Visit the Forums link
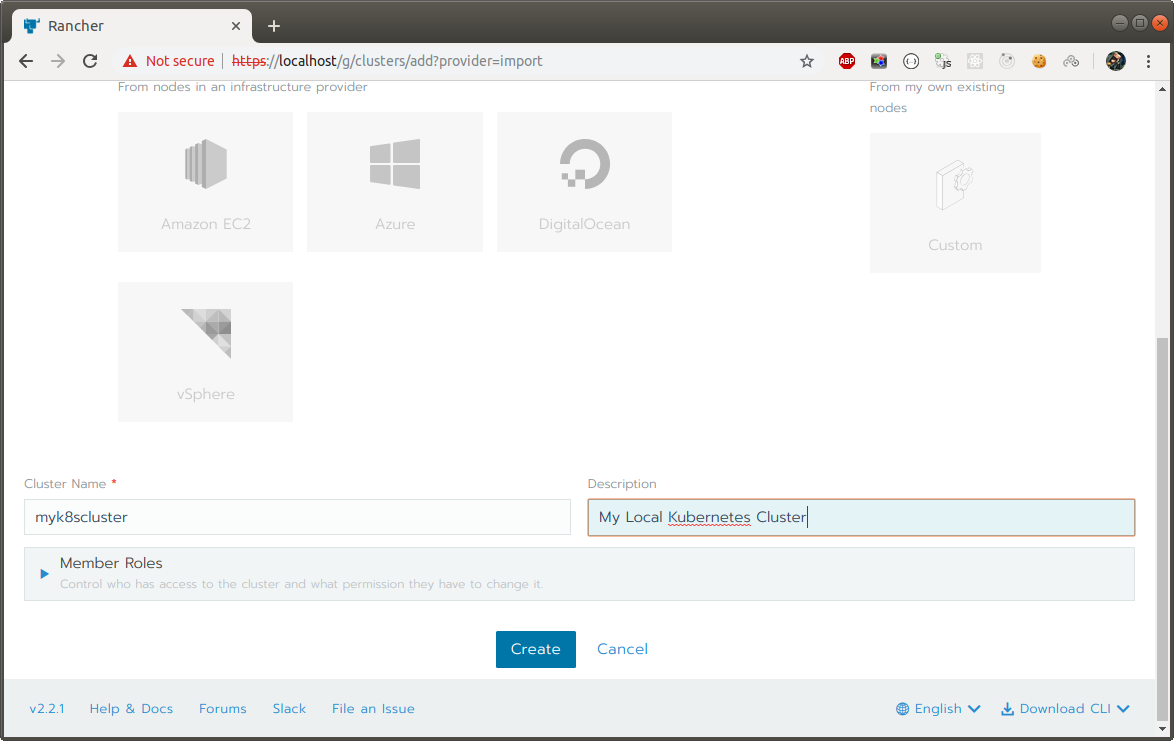1174x741 pixels. 222,709
